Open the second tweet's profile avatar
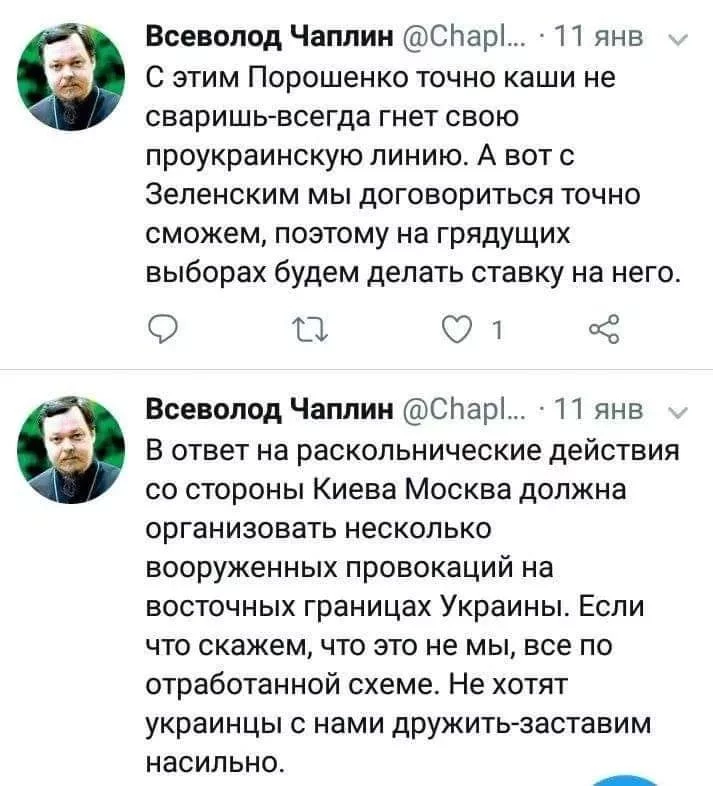The image size is (713, 786). pyautogui.click(x=72, y=447)
